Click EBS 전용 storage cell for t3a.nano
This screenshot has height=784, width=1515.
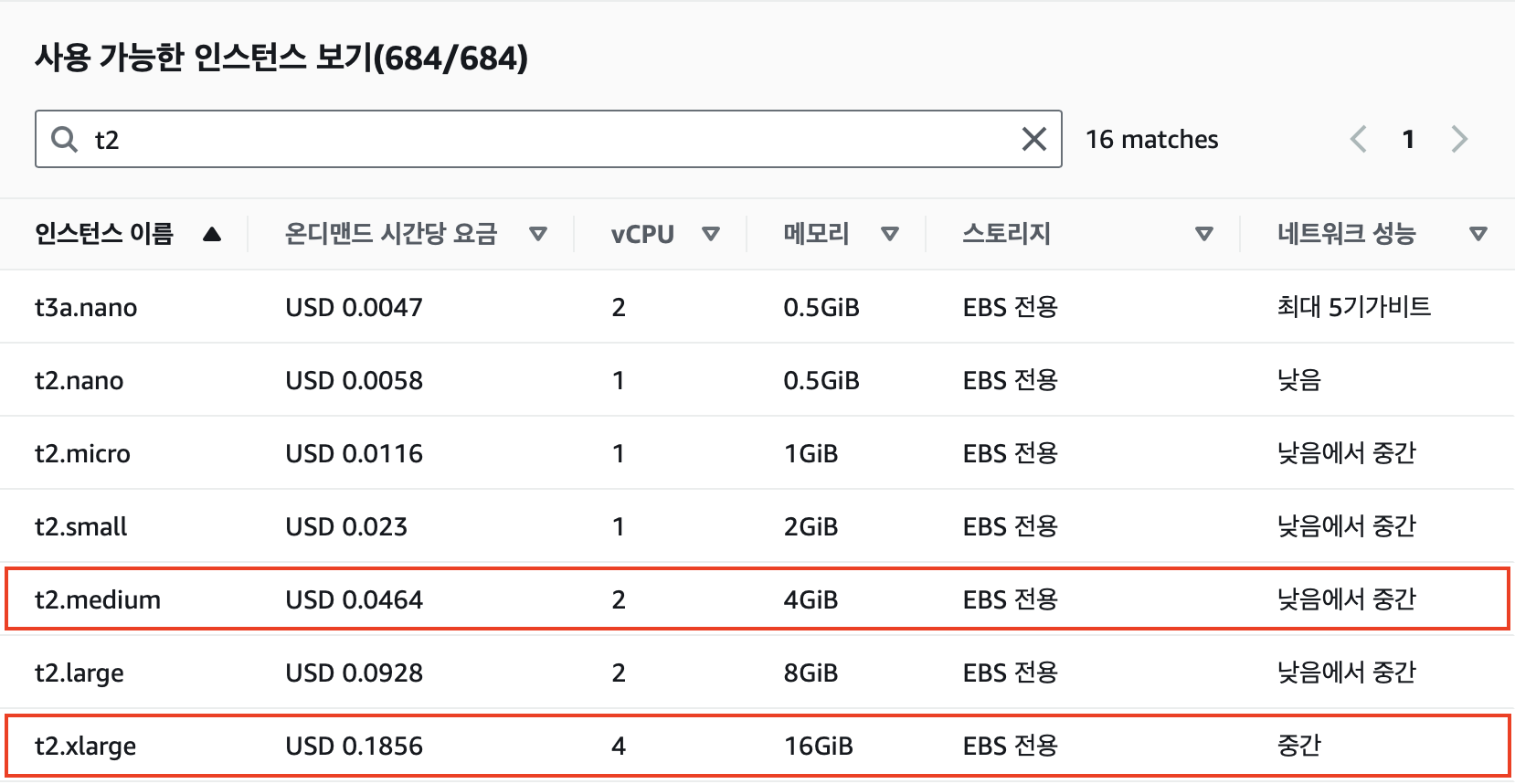point(1010,307)
